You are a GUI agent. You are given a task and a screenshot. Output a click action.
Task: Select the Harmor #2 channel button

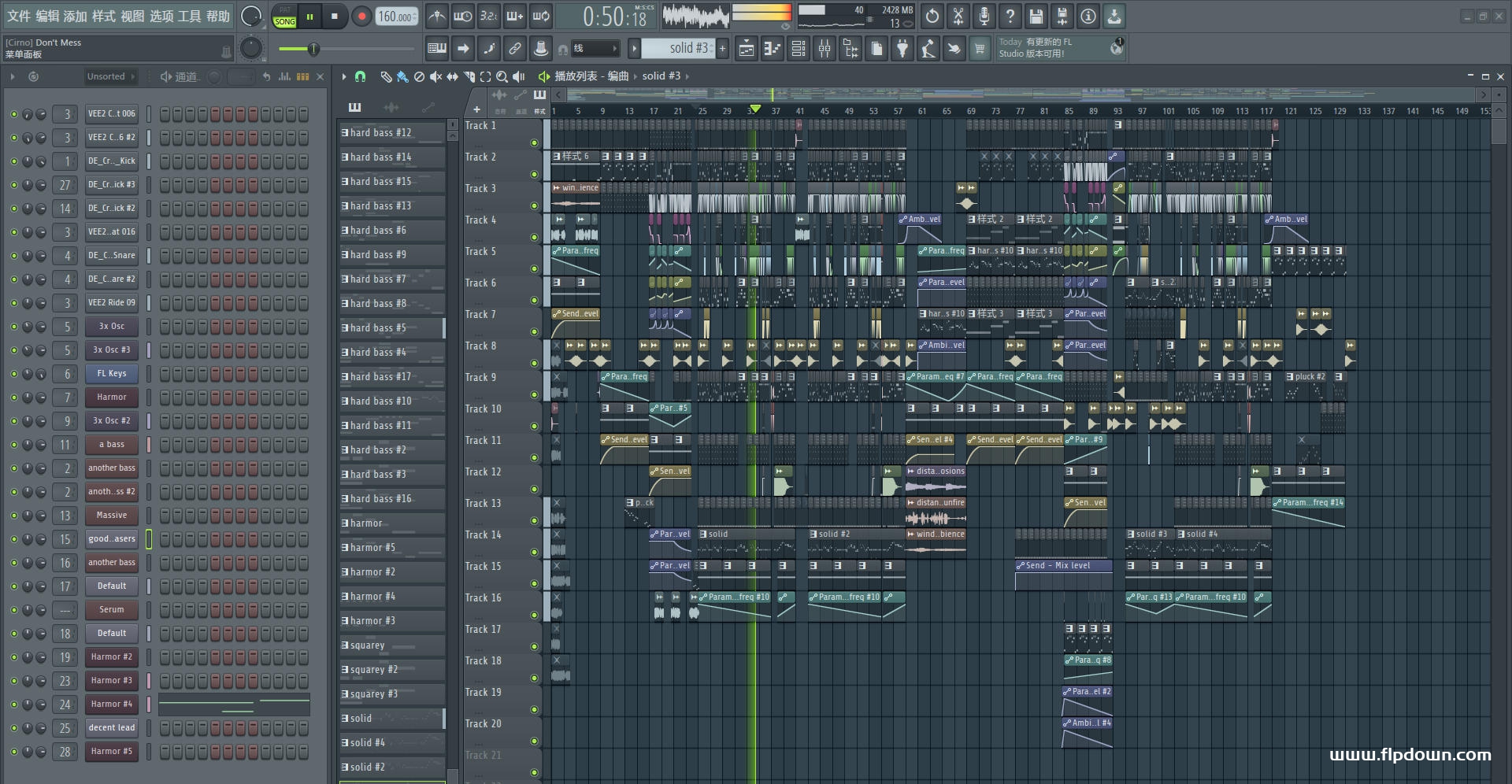112,657
